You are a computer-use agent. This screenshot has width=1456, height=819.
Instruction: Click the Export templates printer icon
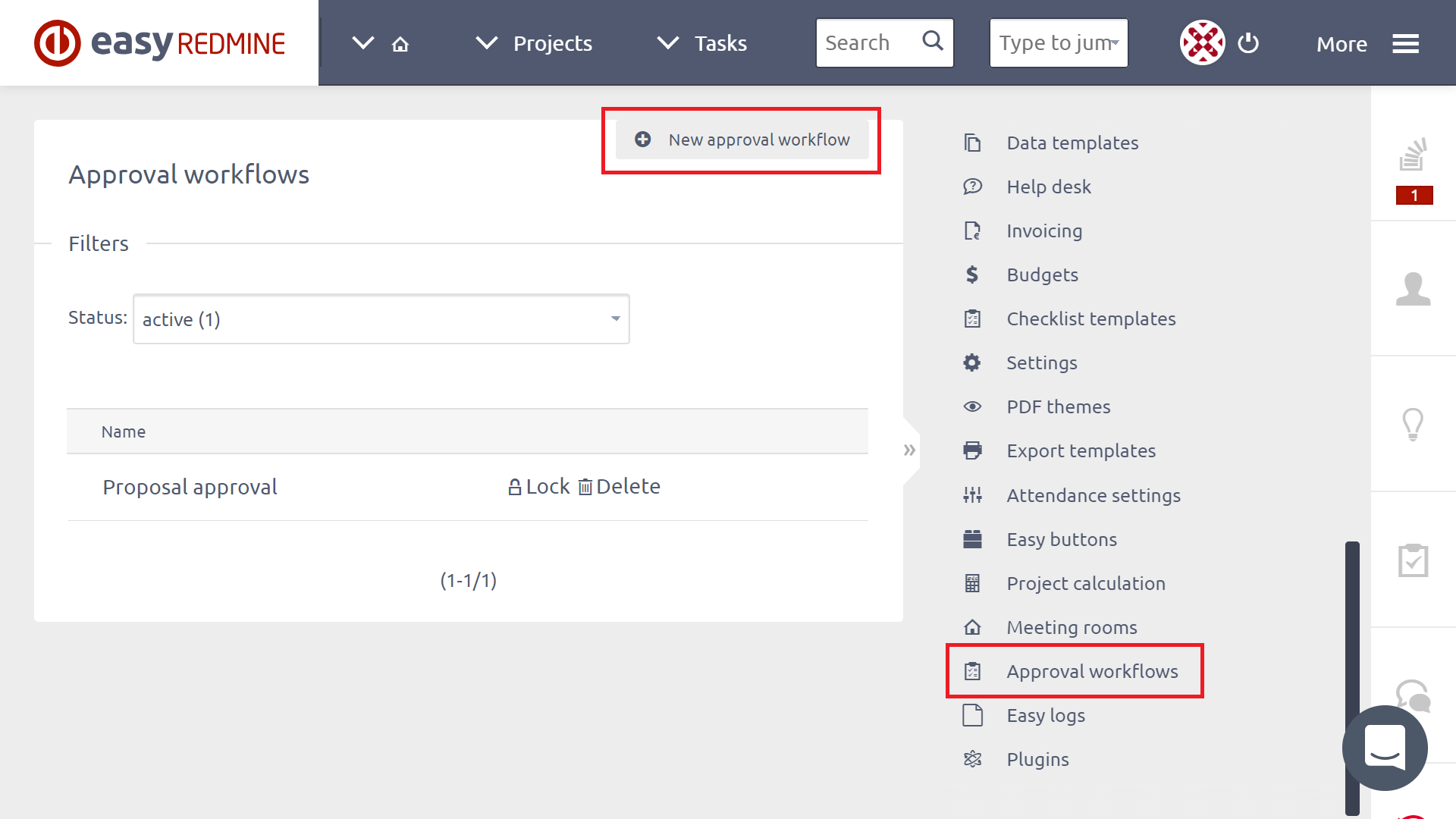(972, 450)
